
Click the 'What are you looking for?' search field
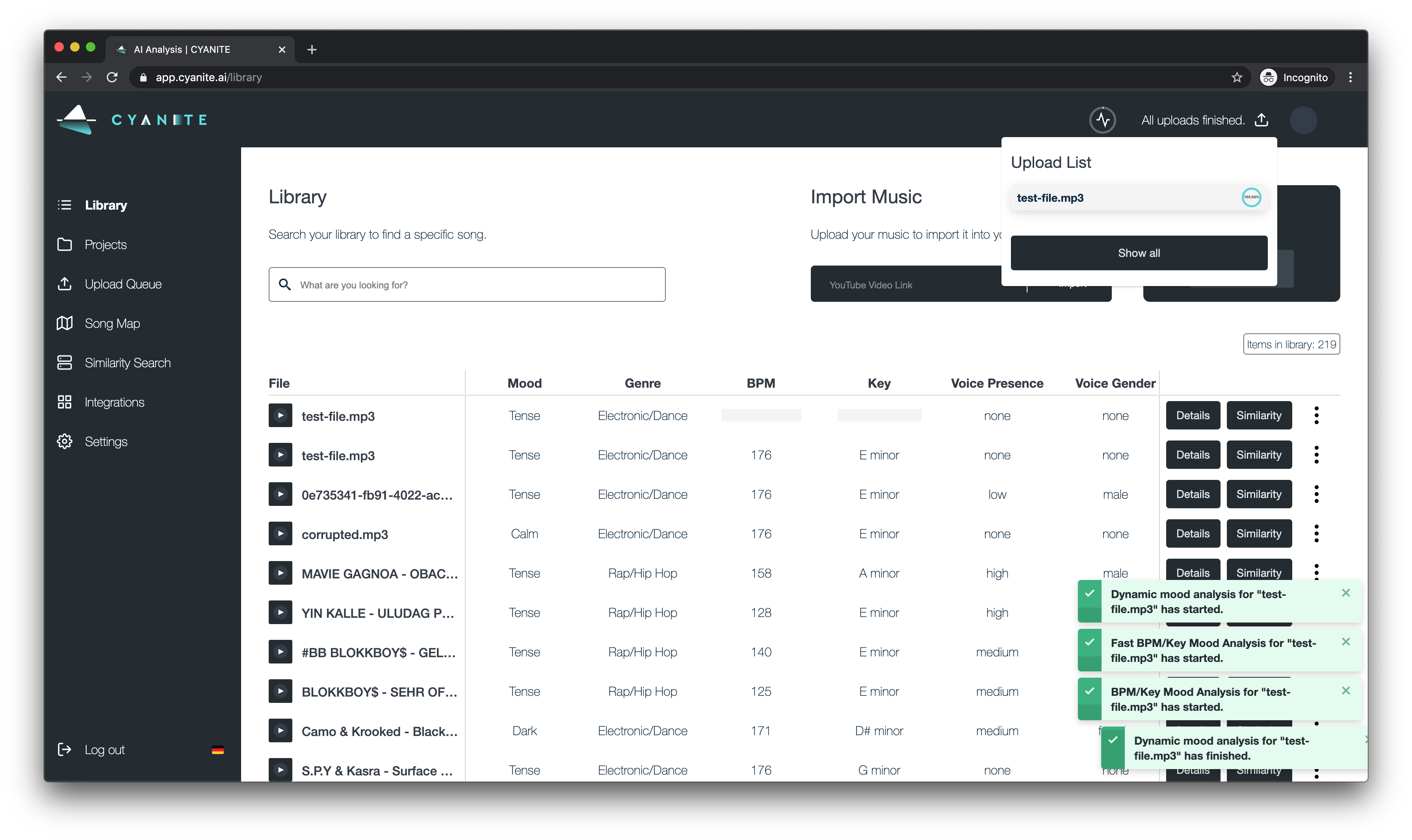pyautogui.click(x=466, y=284)
